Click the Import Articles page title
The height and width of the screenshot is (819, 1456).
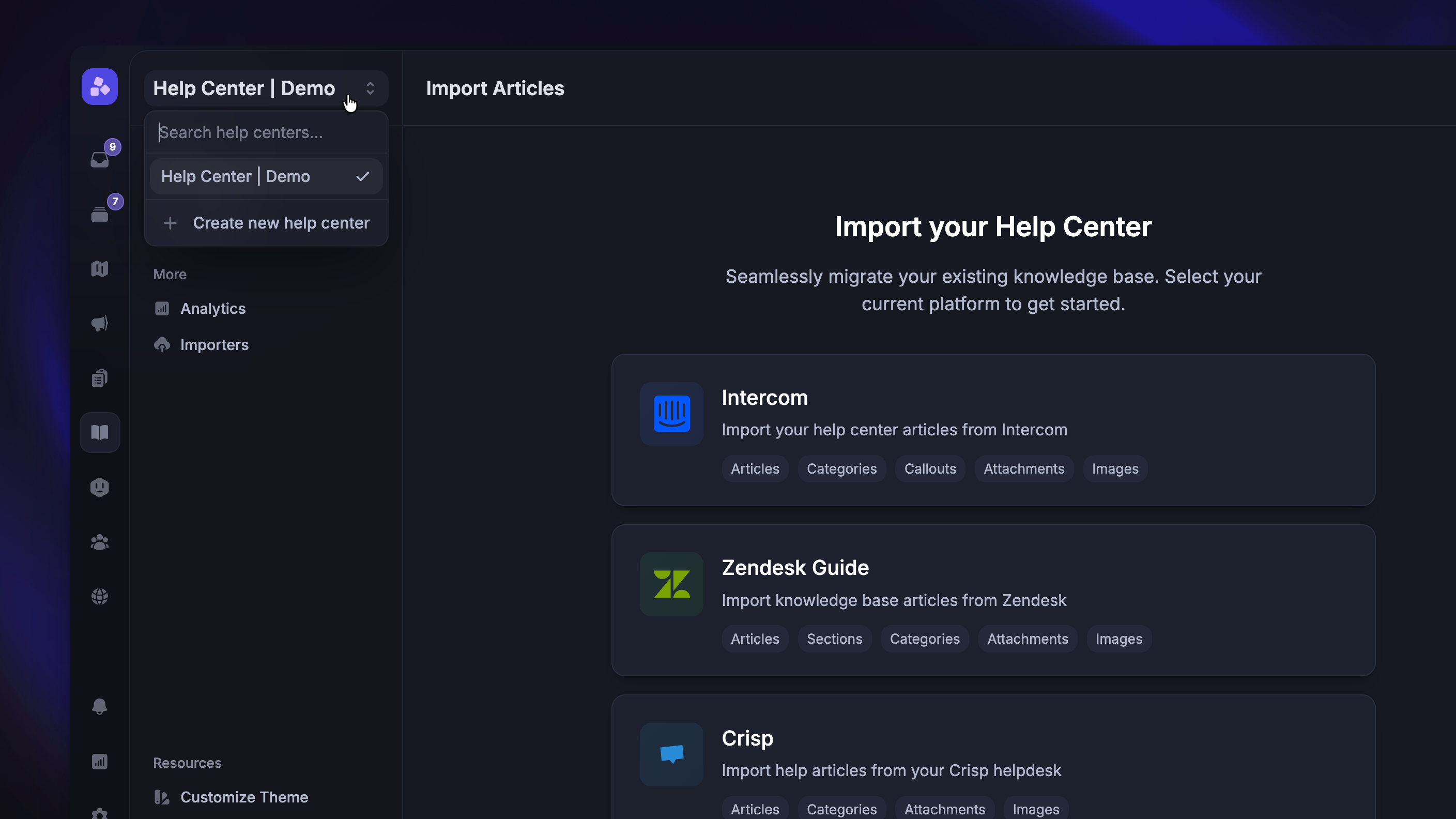[495, 88]
